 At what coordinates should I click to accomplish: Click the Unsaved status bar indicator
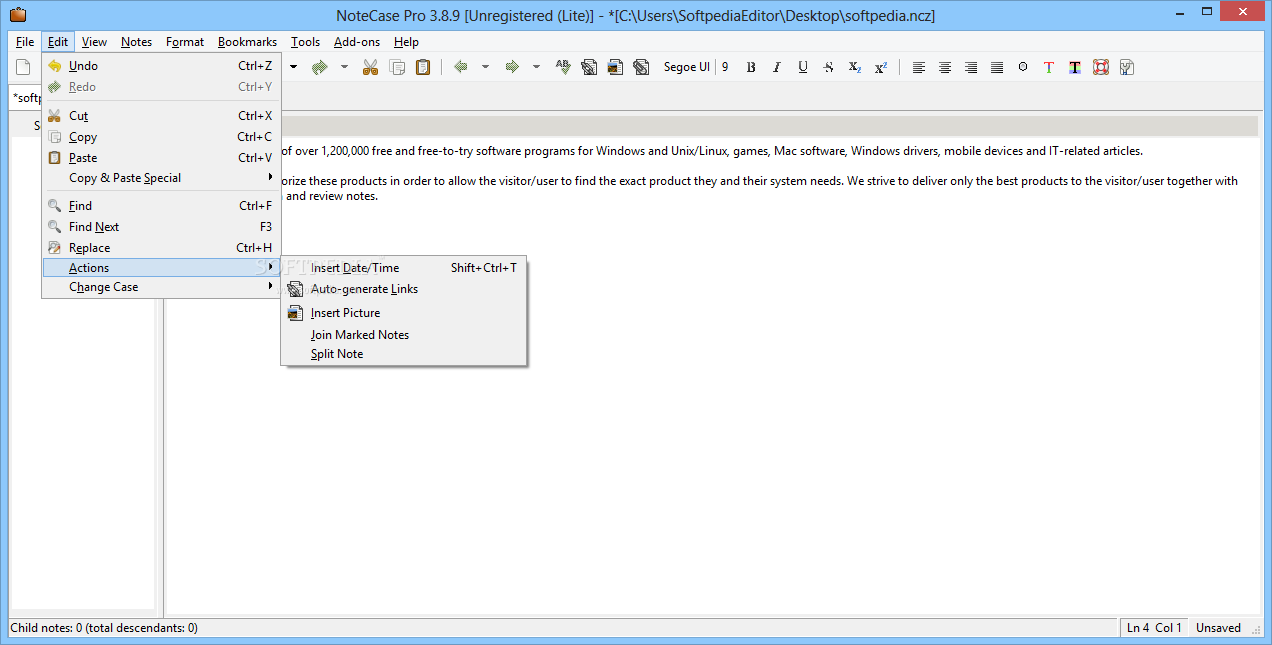coord(1218,628)
